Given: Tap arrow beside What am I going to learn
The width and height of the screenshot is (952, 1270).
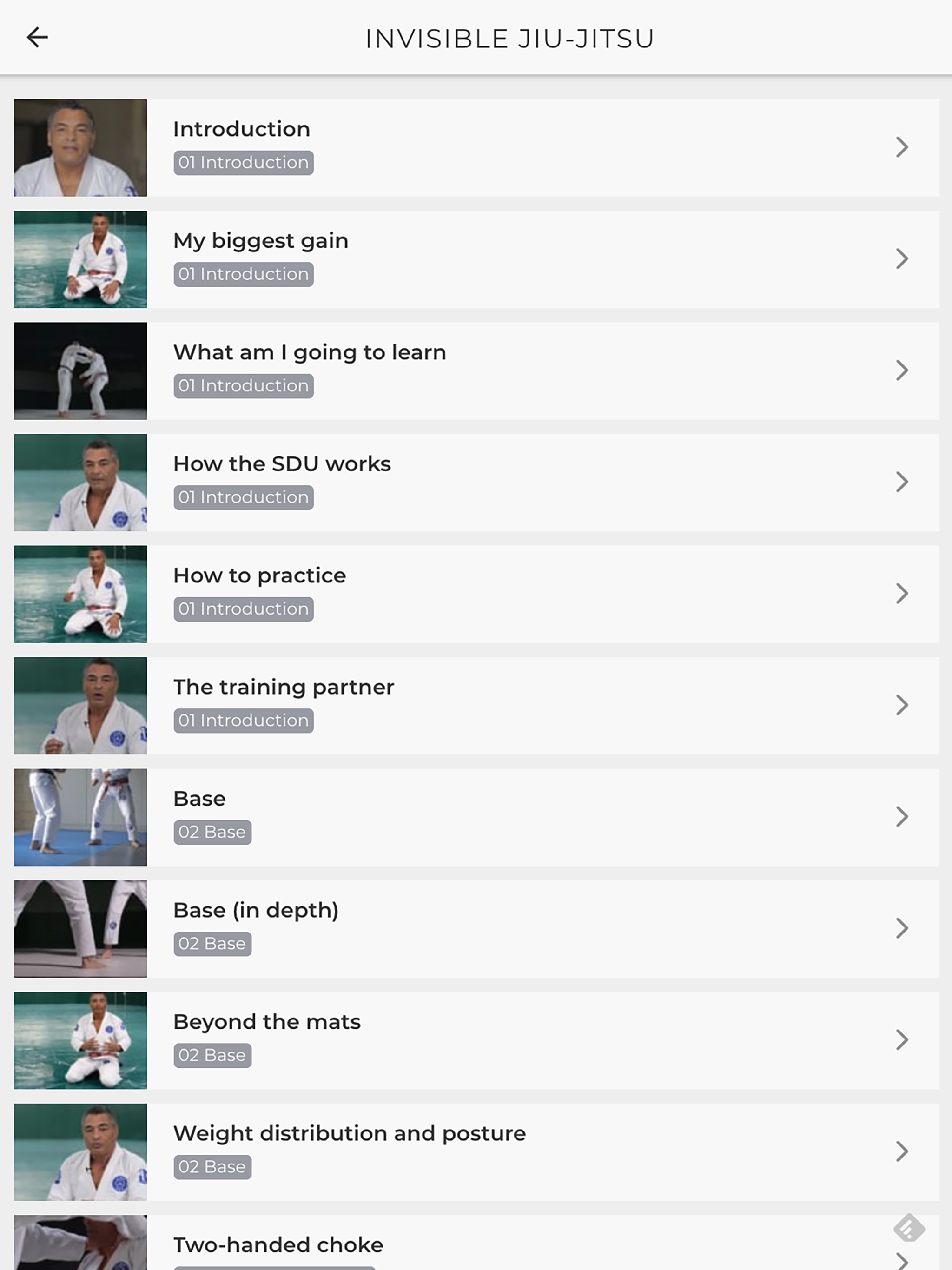Looking at the screenshot, I should coord(902,370).
